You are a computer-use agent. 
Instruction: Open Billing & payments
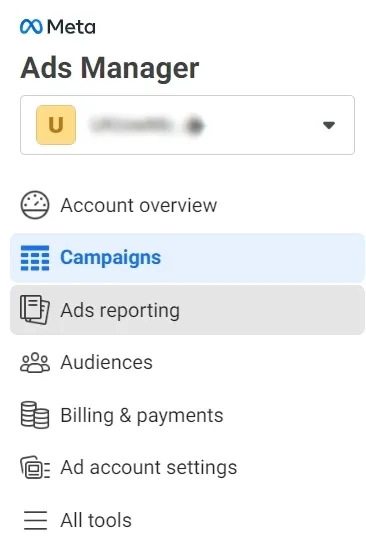point(187,415)
